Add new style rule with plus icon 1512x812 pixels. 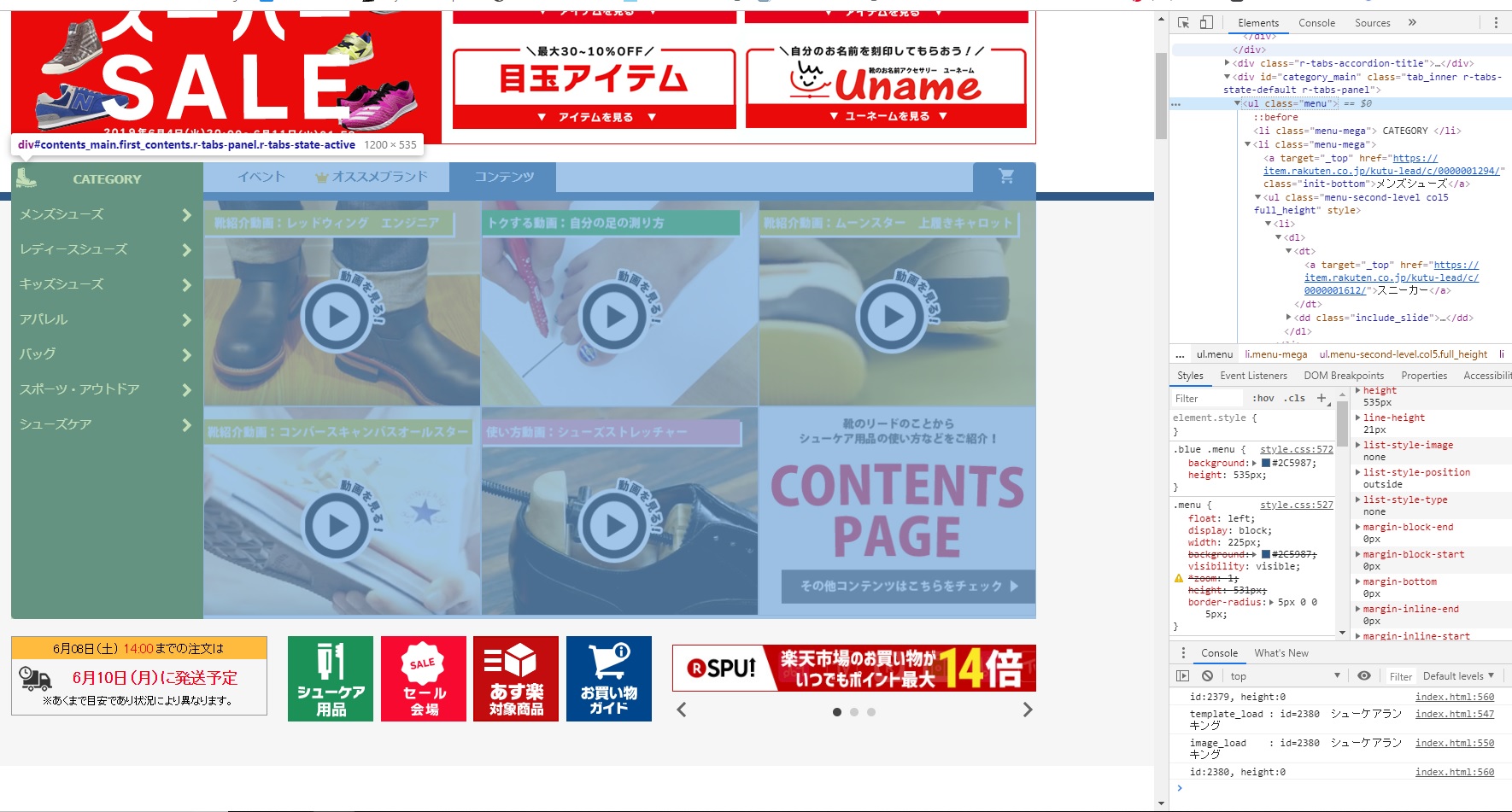(x=1322, y=398)
